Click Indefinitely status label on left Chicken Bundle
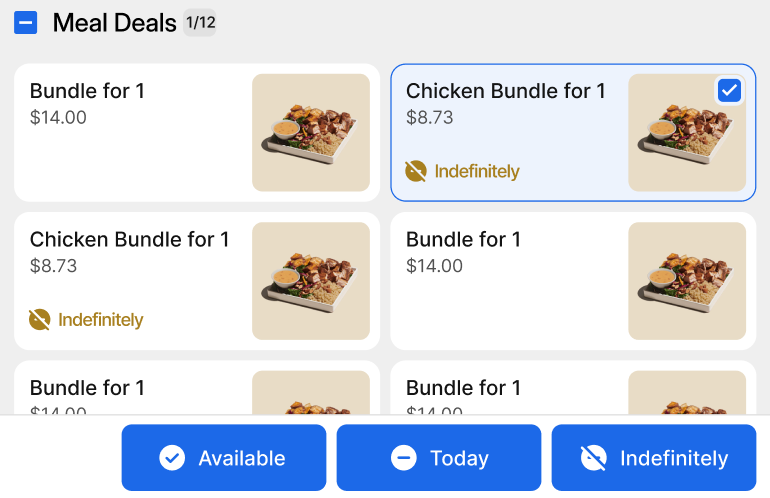Viewport: 770px width, 498px height. [101, 320]
